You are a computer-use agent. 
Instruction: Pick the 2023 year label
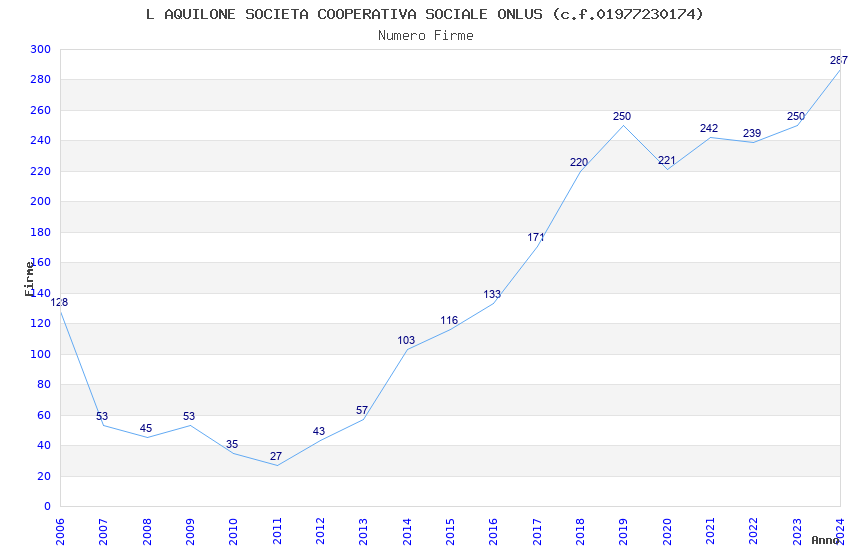pyautogui.click(x=797, y=531)
